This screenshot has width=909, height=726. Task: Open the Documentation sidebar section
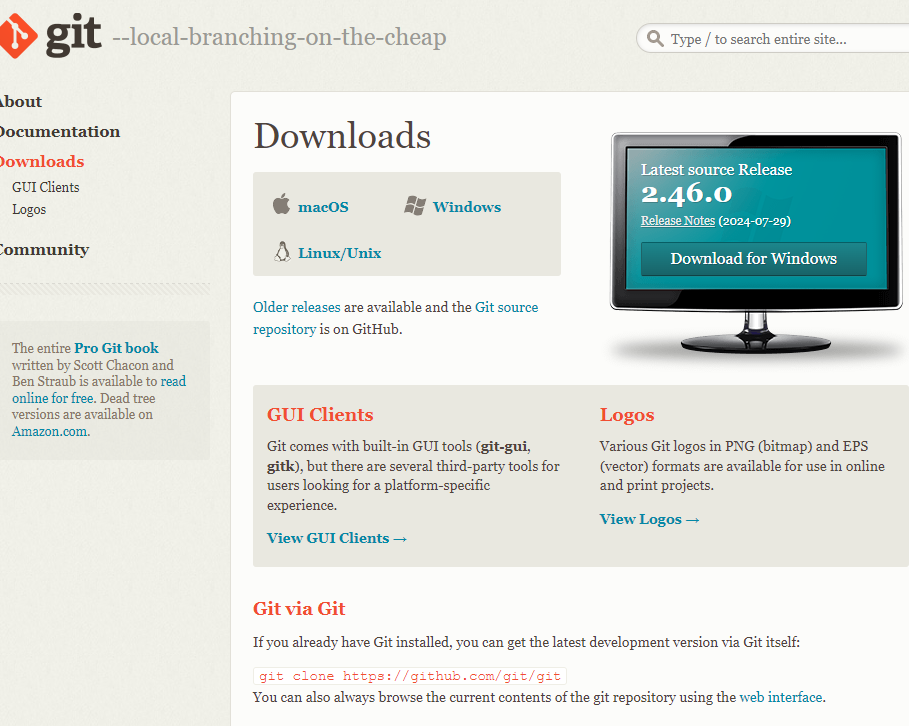point(58,132)
